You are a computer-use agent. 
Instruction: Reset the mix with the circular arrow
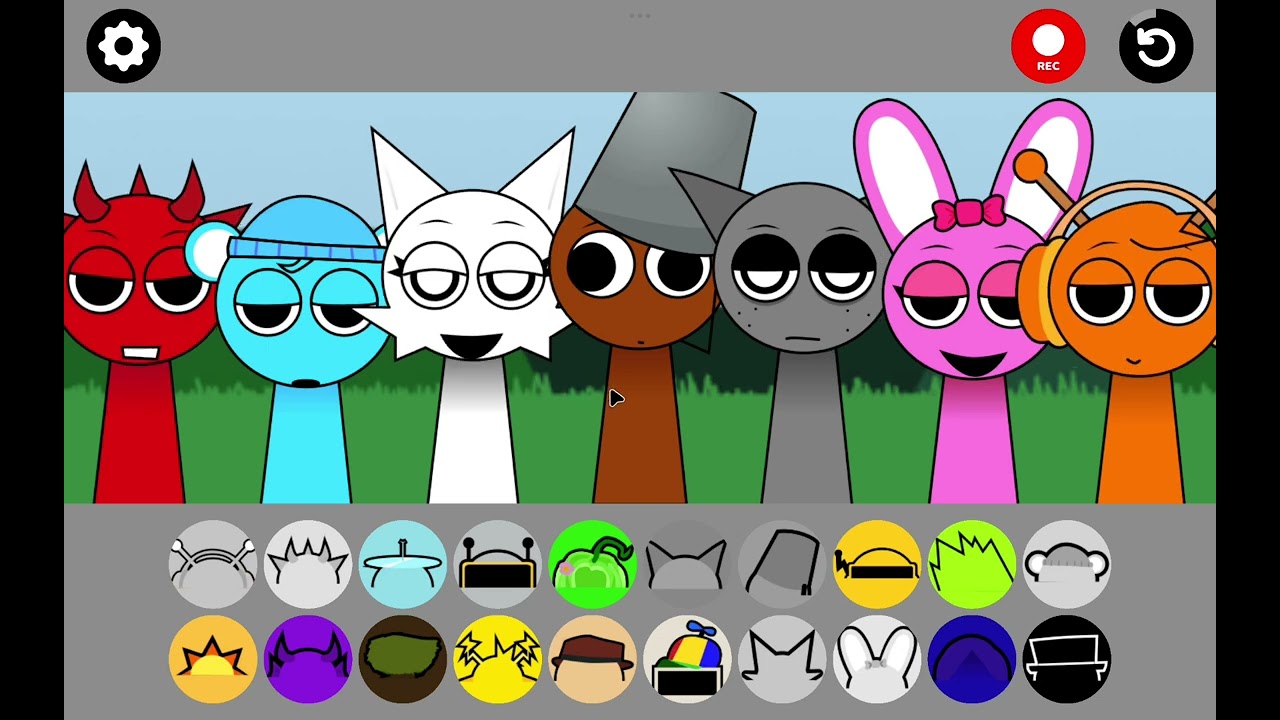1156,46
